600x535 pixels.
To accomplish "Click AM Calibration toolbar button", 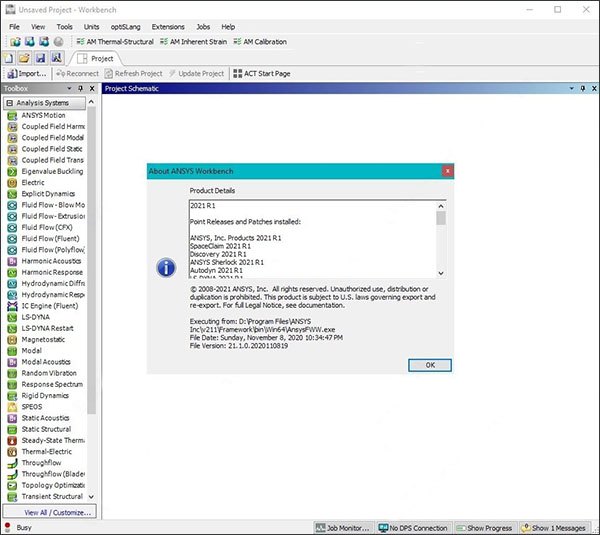I will click(260, 42).
